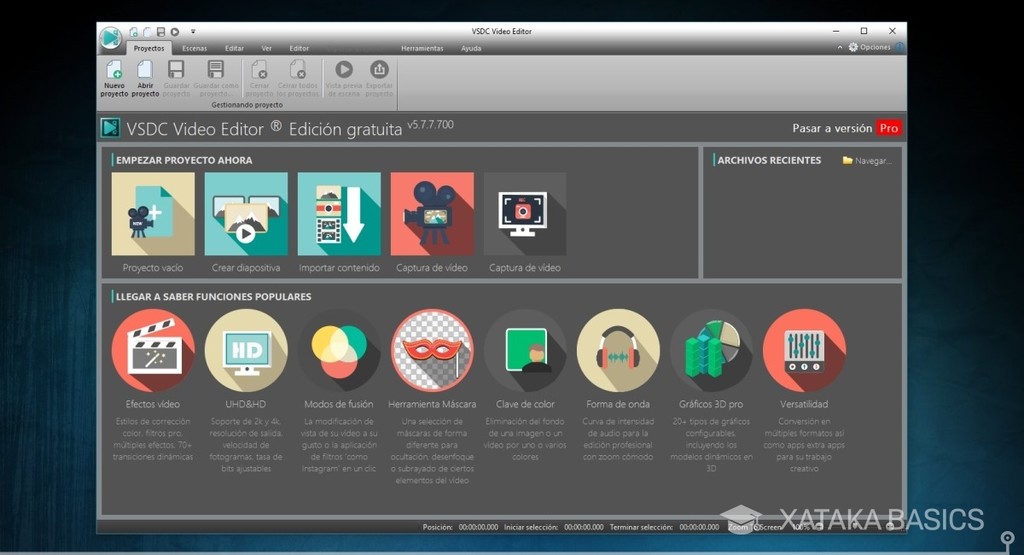
Task: Open the Versatilidad mixer icon
Action: click(x=804, y=350)
